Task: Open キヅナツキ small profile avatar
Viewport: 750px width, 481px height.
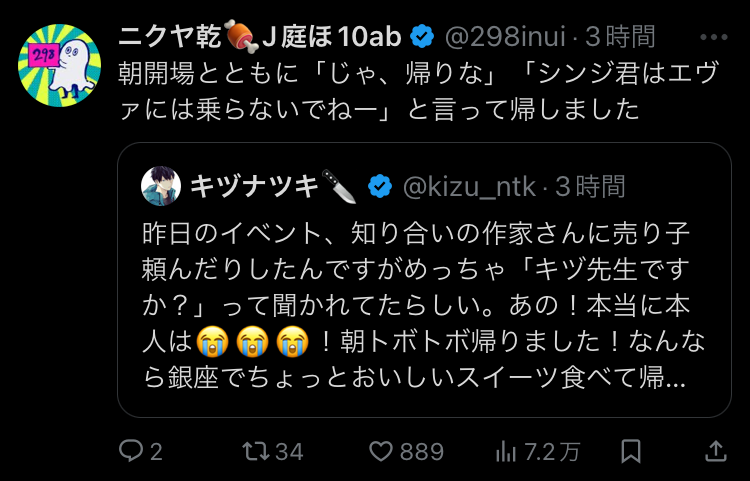Action: pos(160,186)
